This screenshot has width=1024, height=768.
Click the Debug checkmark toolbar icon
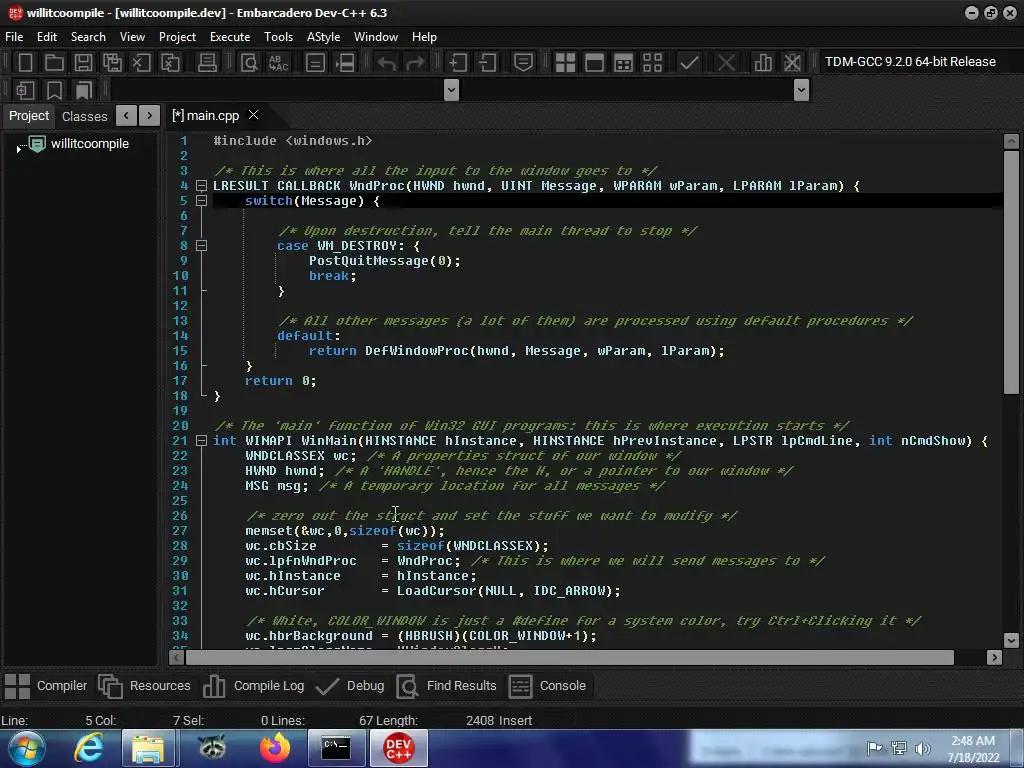click(689, 62)
